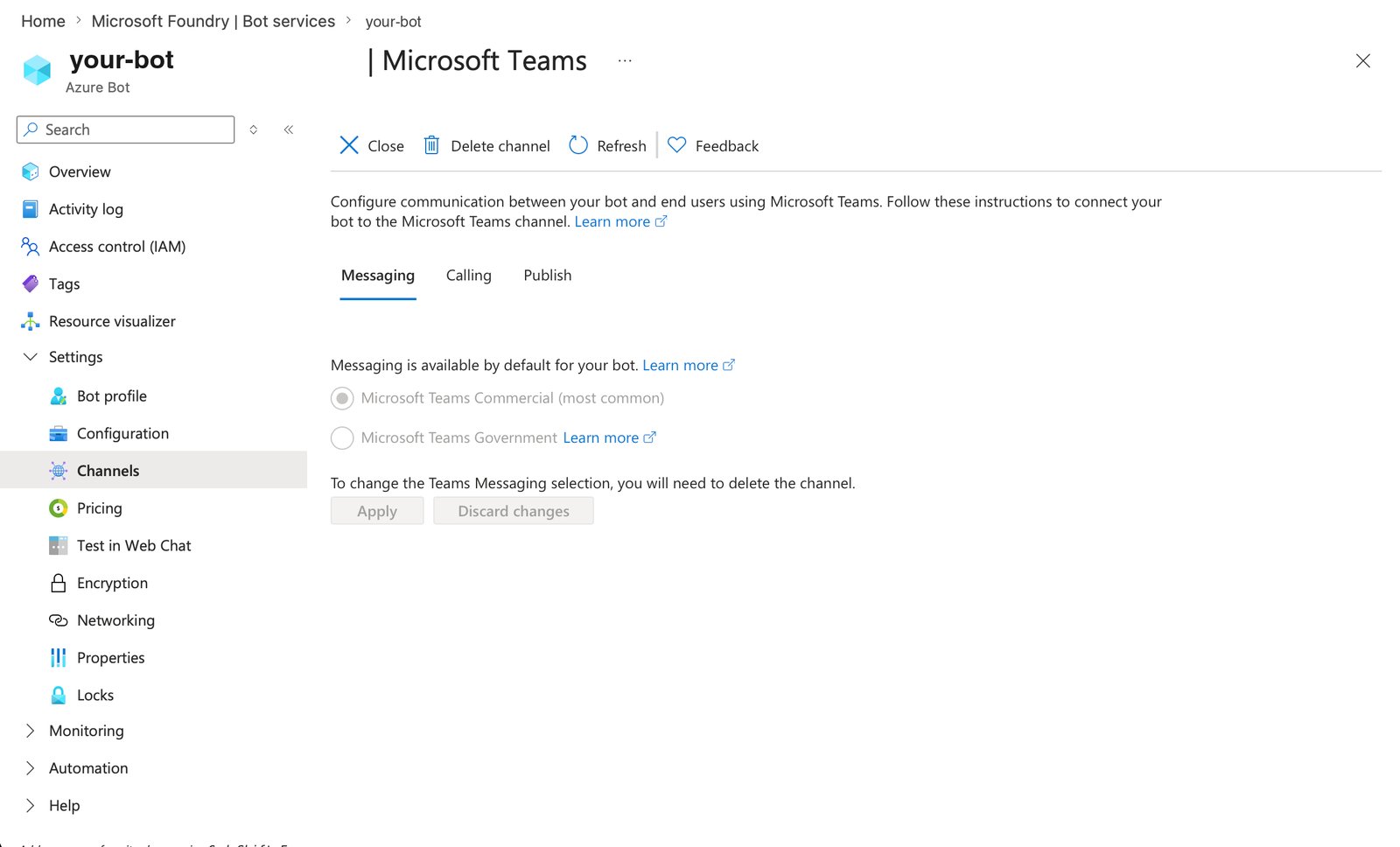The image size is (1400, 847).
Task: Click the Overview cube icon
Action: (30, 171)
